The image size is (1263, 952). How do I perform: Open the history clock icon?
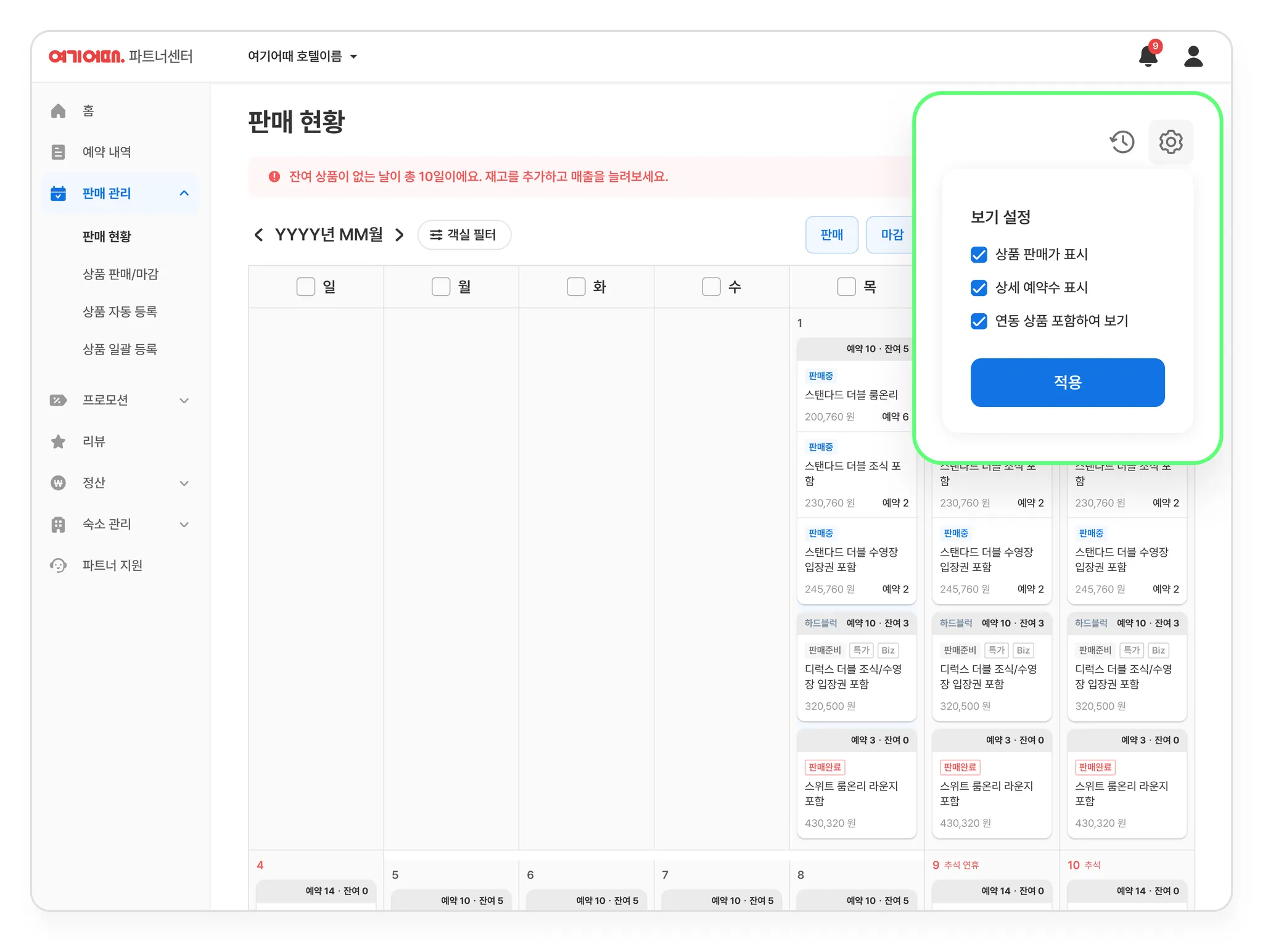1122,142
